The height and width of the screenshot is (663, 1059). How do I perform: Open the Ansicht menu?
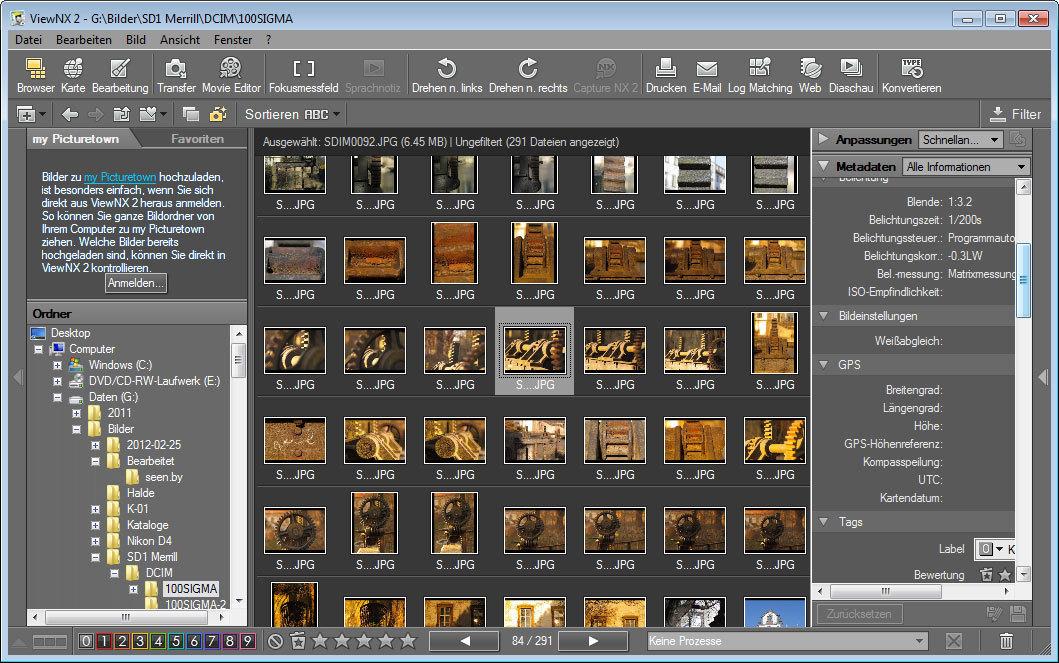click(180, 40)
